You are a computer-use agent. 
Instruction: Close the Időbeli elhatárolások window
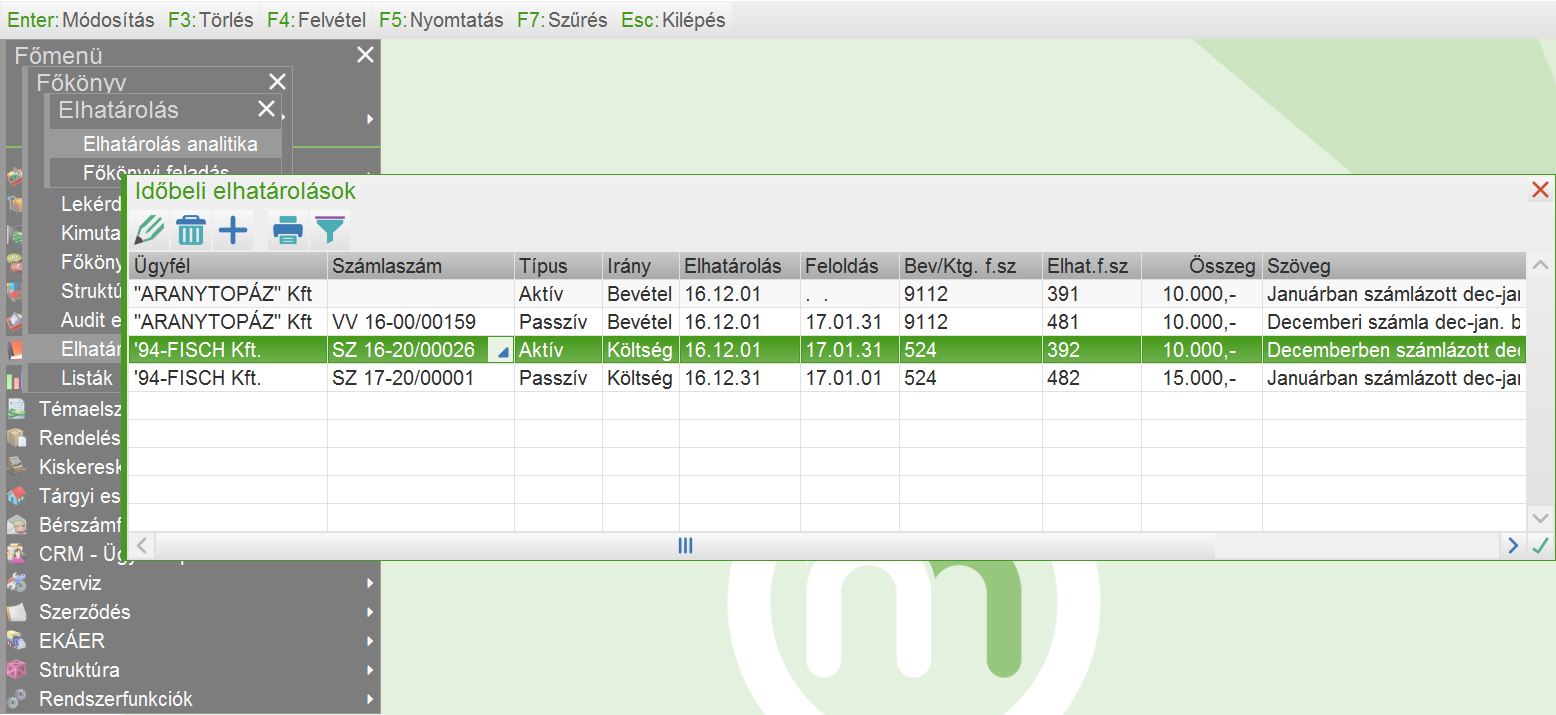click(x=1540, y=190)
